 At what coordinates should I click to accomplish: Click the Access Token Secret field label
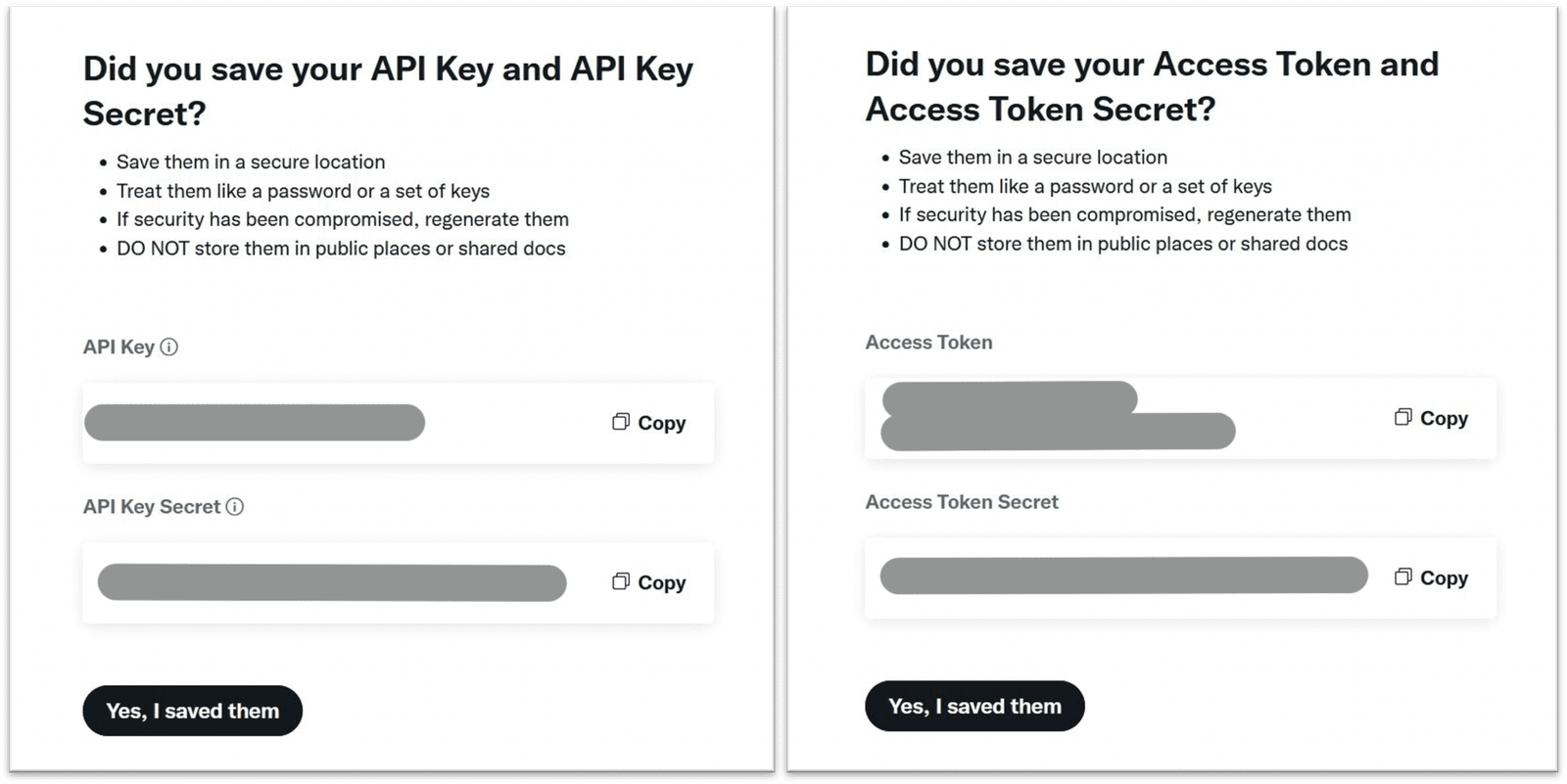962,502
